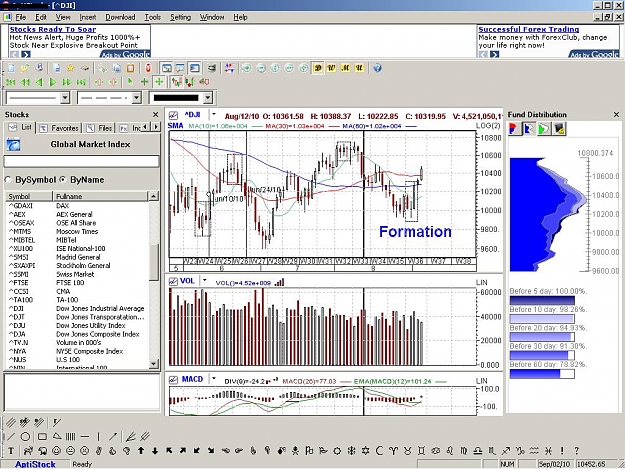The width and height of the screenshot is (625, 469).
Task: Open the ^DJI chart symbol dropdown arrow
Action: click(x=214, y=115)
